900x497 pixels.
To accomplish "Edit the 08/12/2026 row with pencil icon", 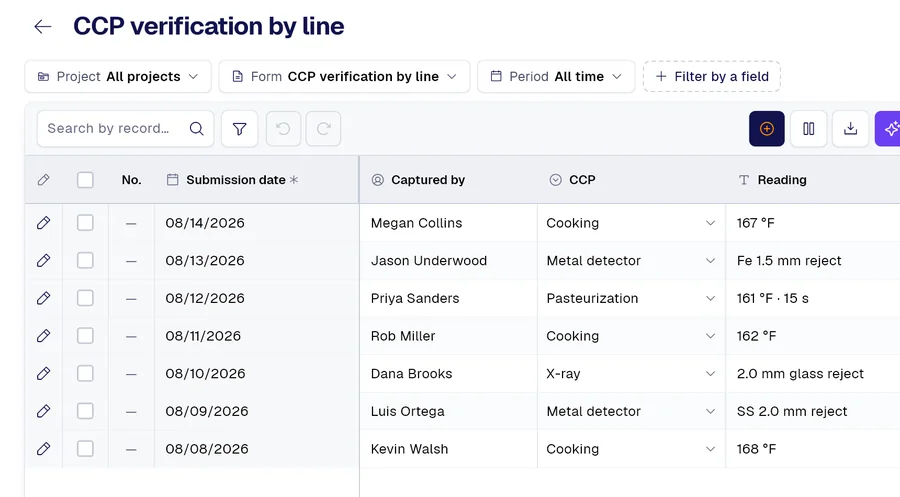I will 43,298.
